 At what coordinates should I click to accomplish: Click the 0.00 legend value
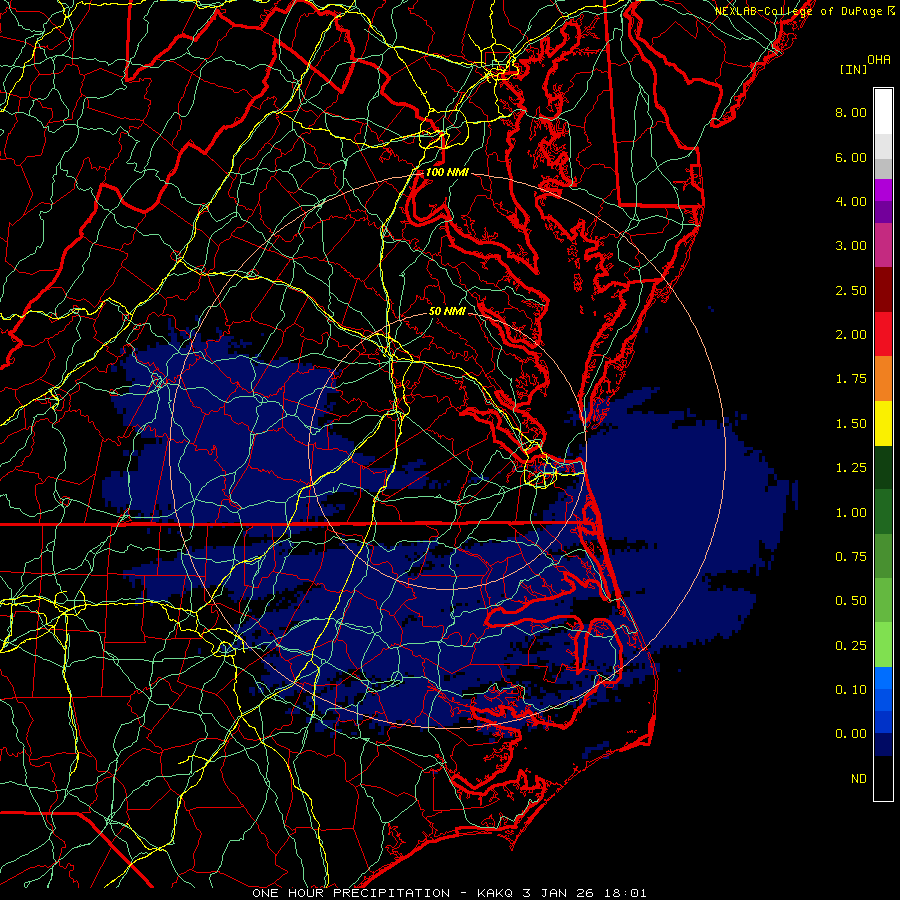coord(851,734)
